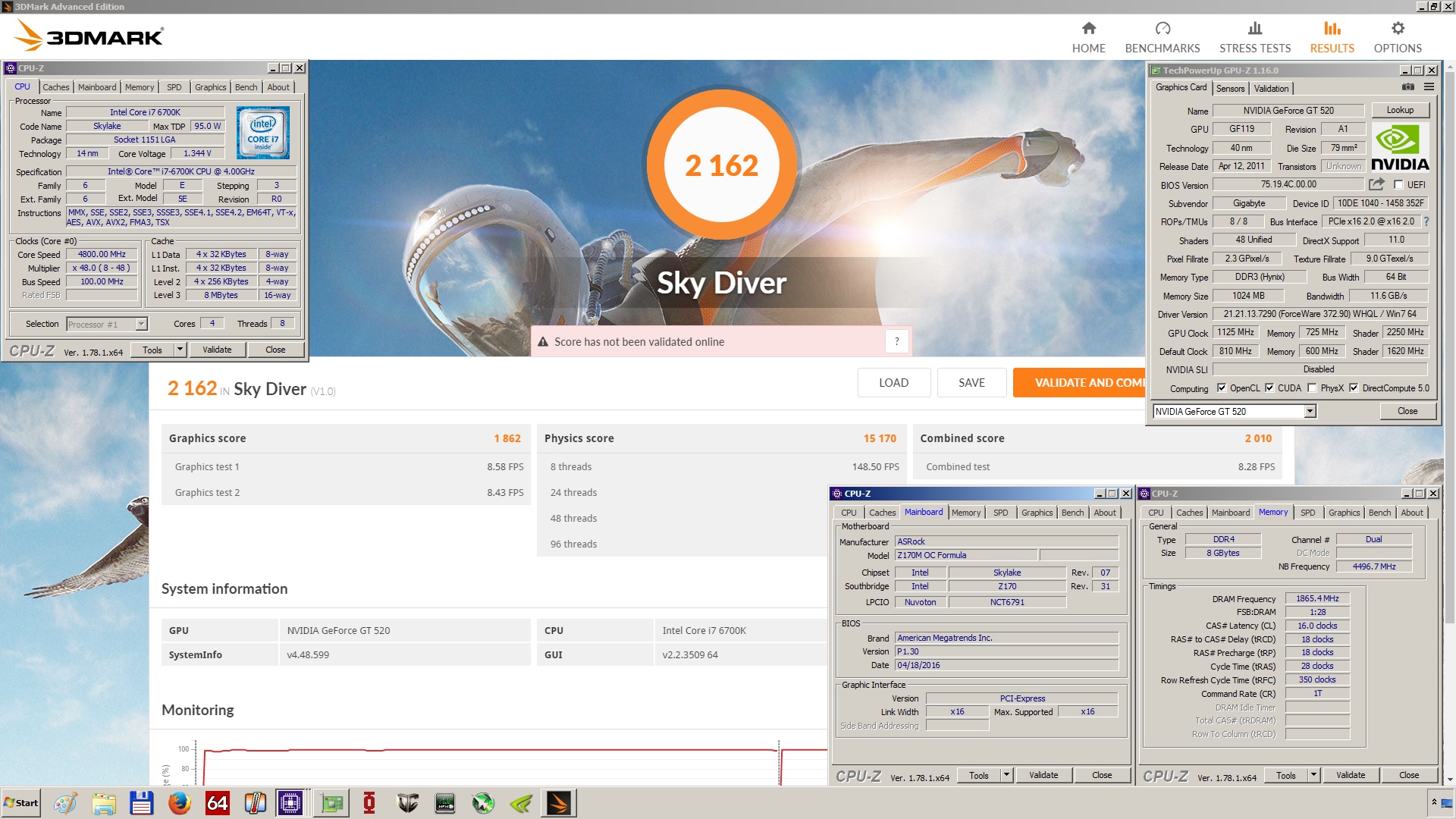Launch Firefox from the taskbar
1456x819 pixels.
click(x=180, y=803)
